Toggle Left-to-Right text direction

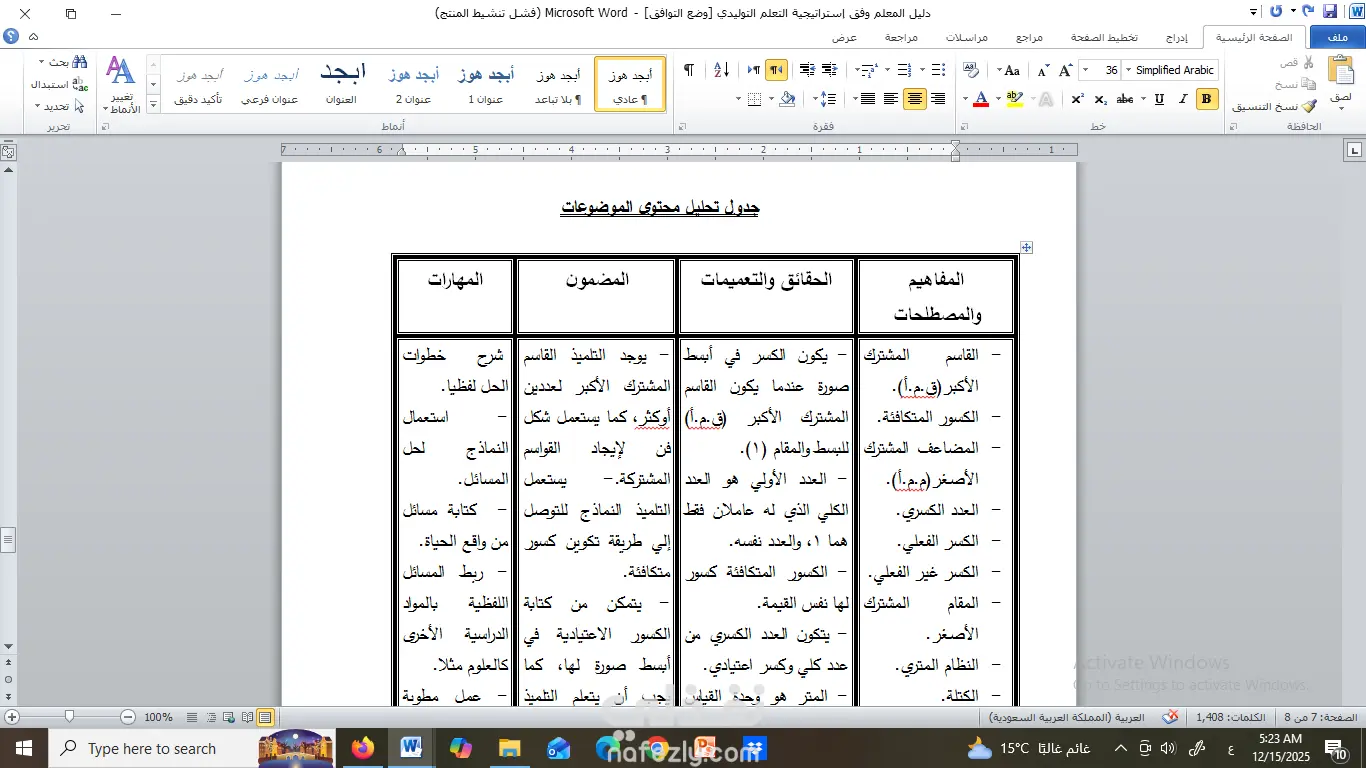pos(753,70)
